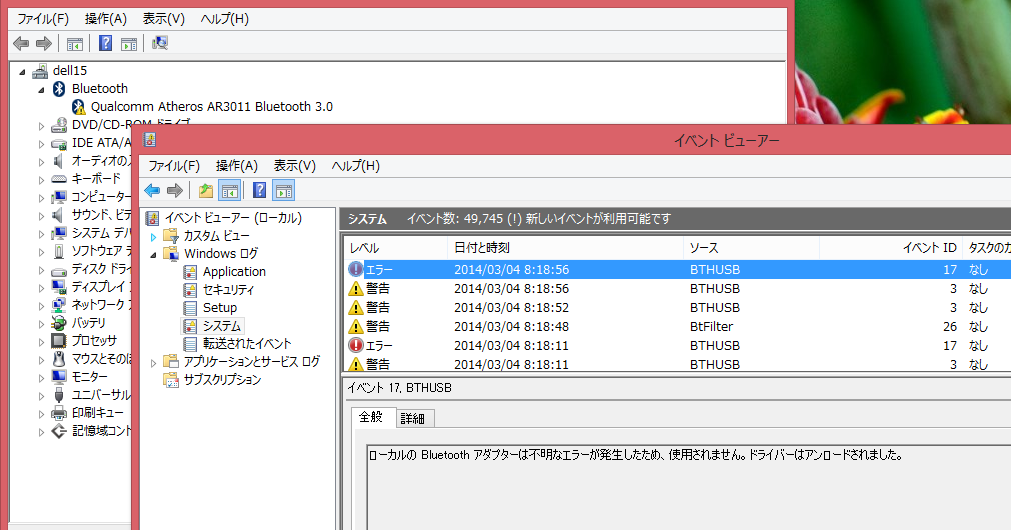Open 操作(A) menu in Device Manager

[x=106, y=19]
